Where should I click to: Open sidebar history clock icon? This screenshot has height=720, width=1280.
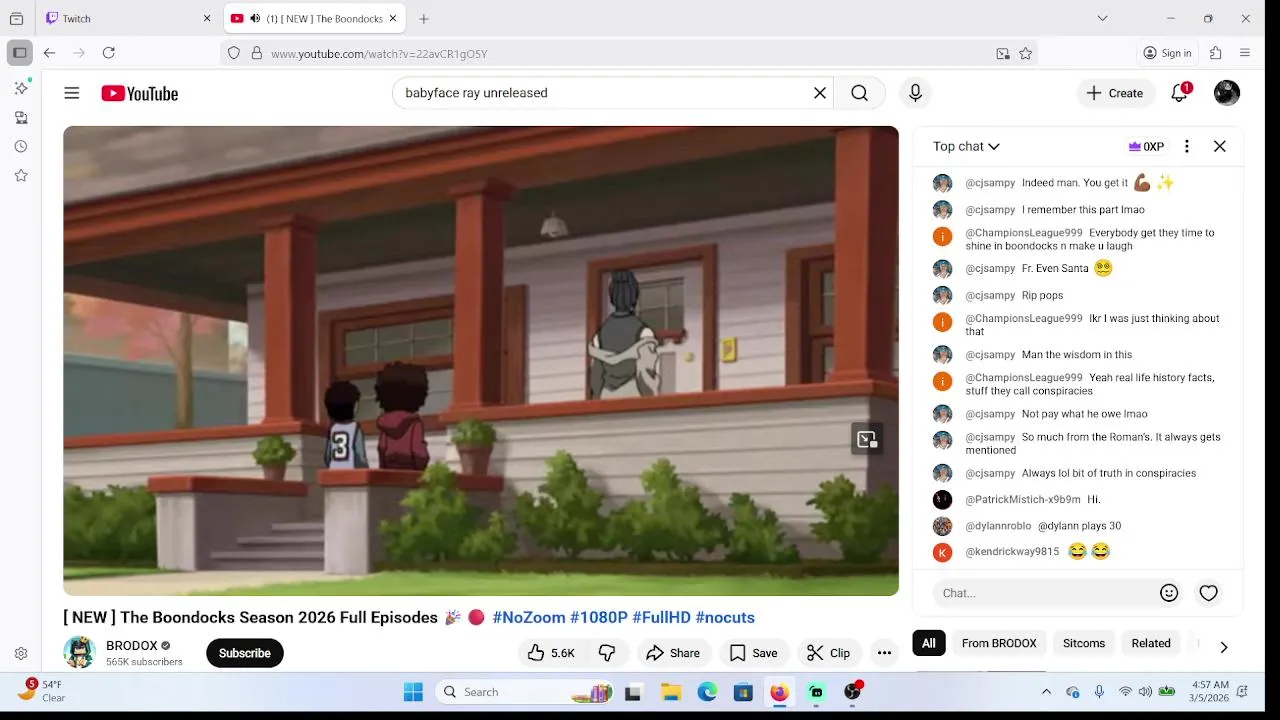point(21,146)
